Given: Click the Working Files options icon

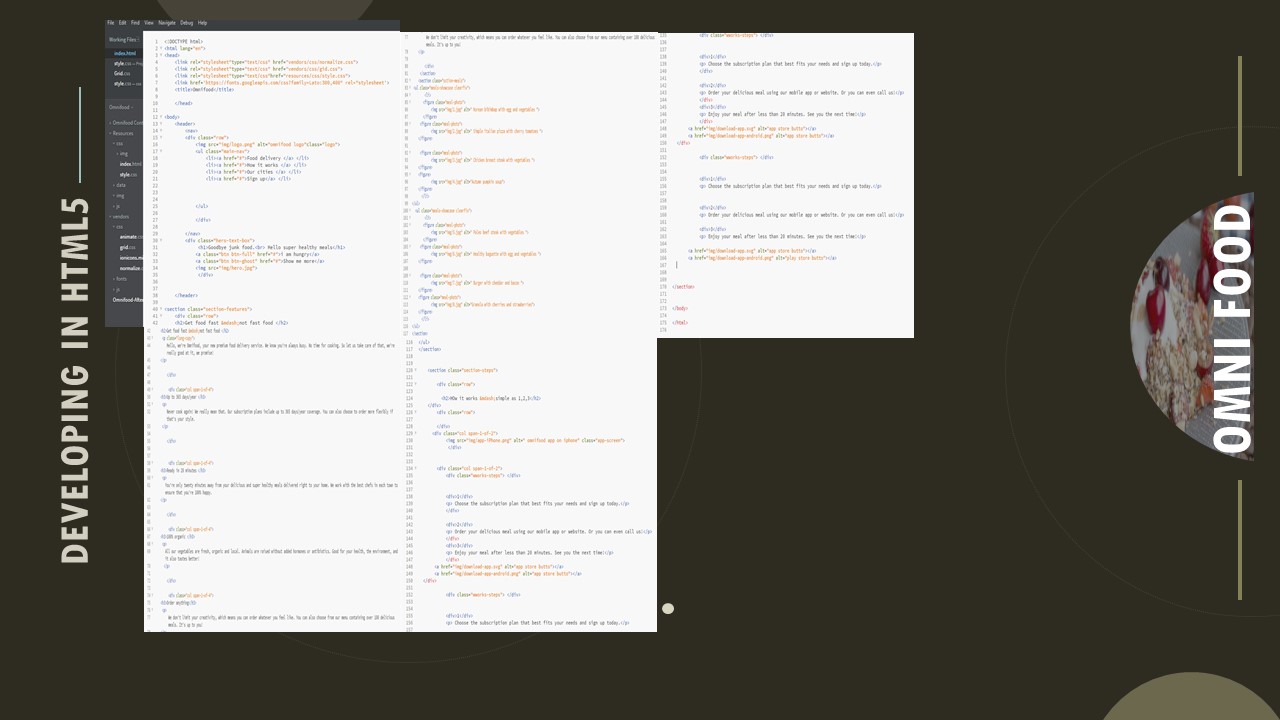Looking at the screenshot, I should [139, 40].
